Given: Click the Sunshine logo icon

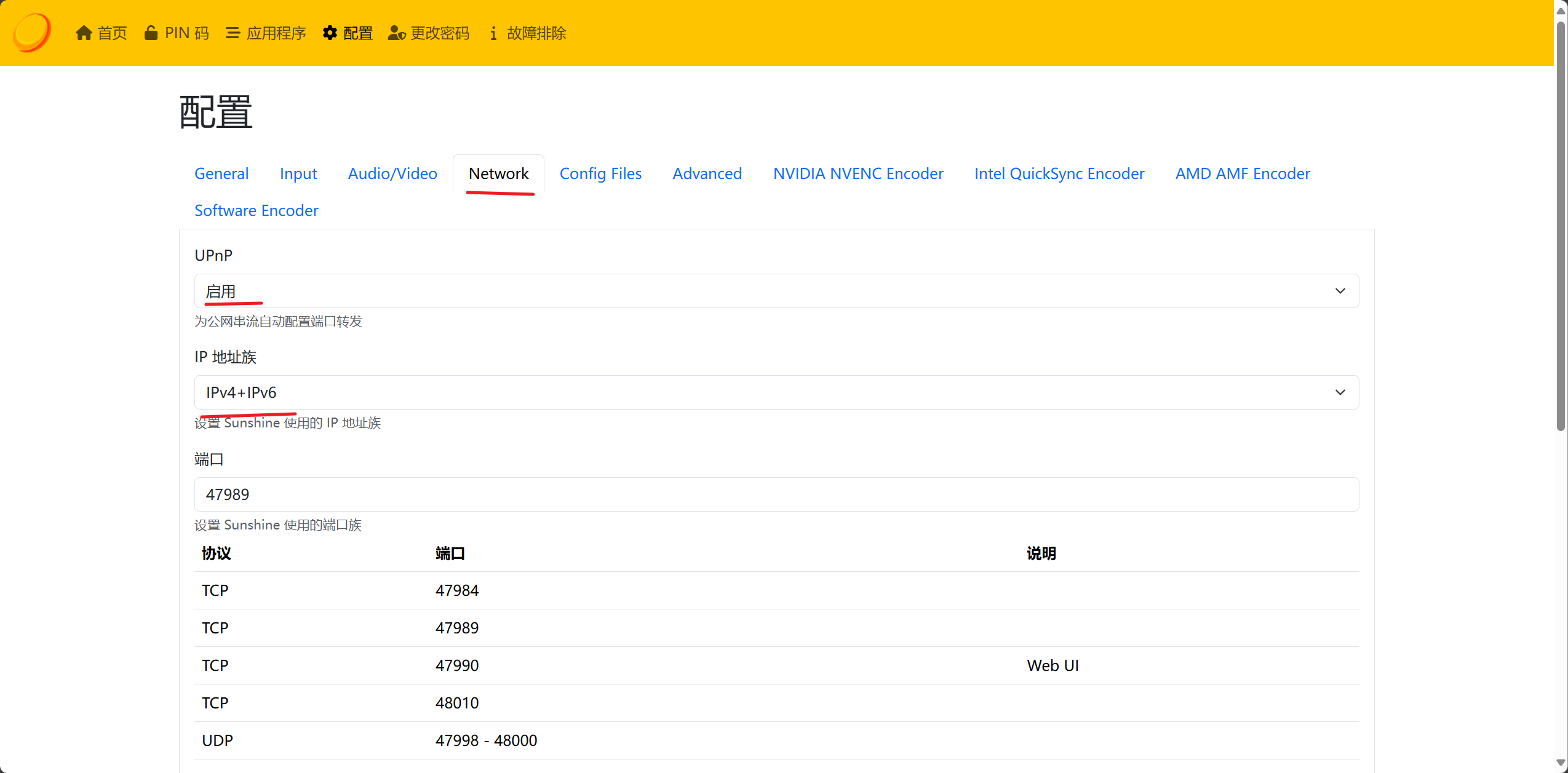Looking at the screenshot, I should coord(32,33).
